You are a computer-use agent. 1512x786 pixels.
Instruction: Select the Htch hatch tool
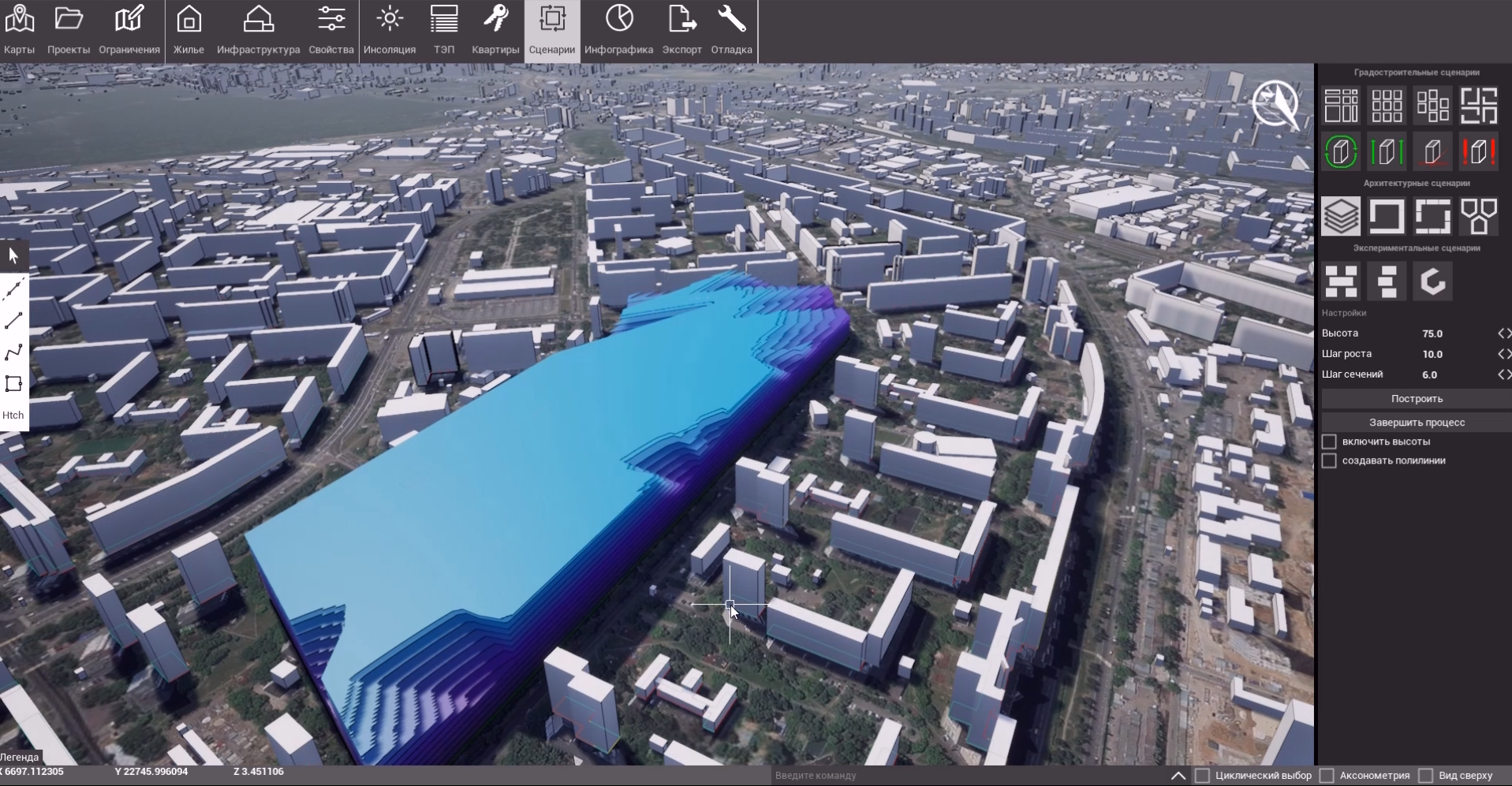point(13,415)
